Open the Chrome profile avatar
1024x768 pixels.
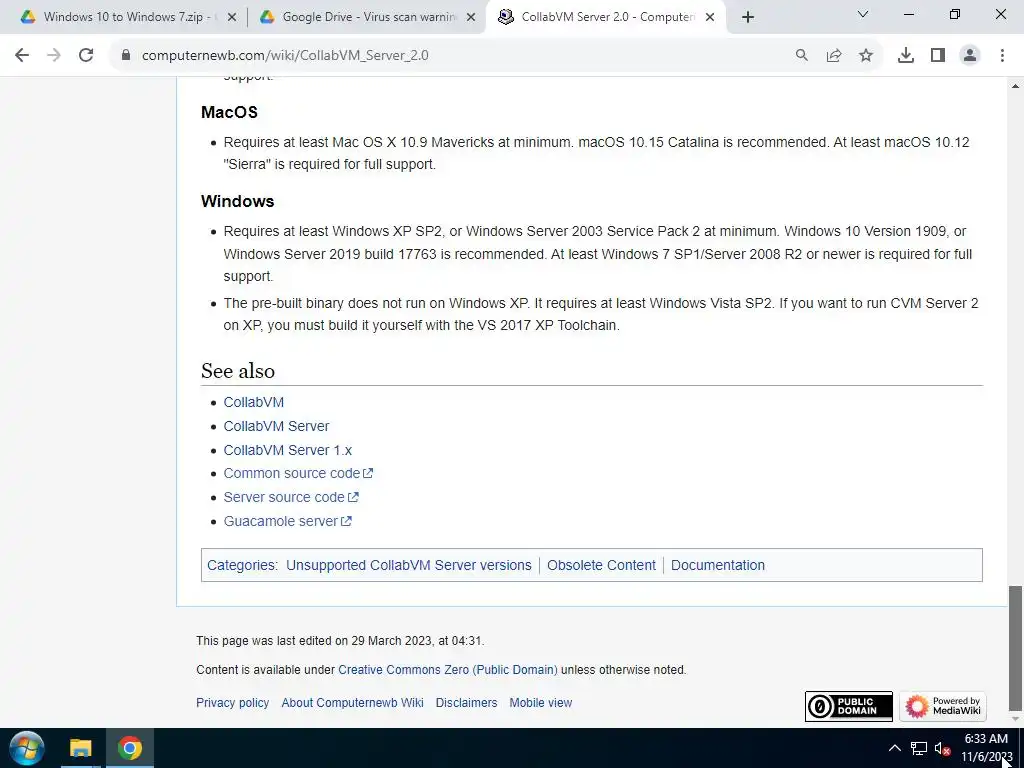click(970, 56)
